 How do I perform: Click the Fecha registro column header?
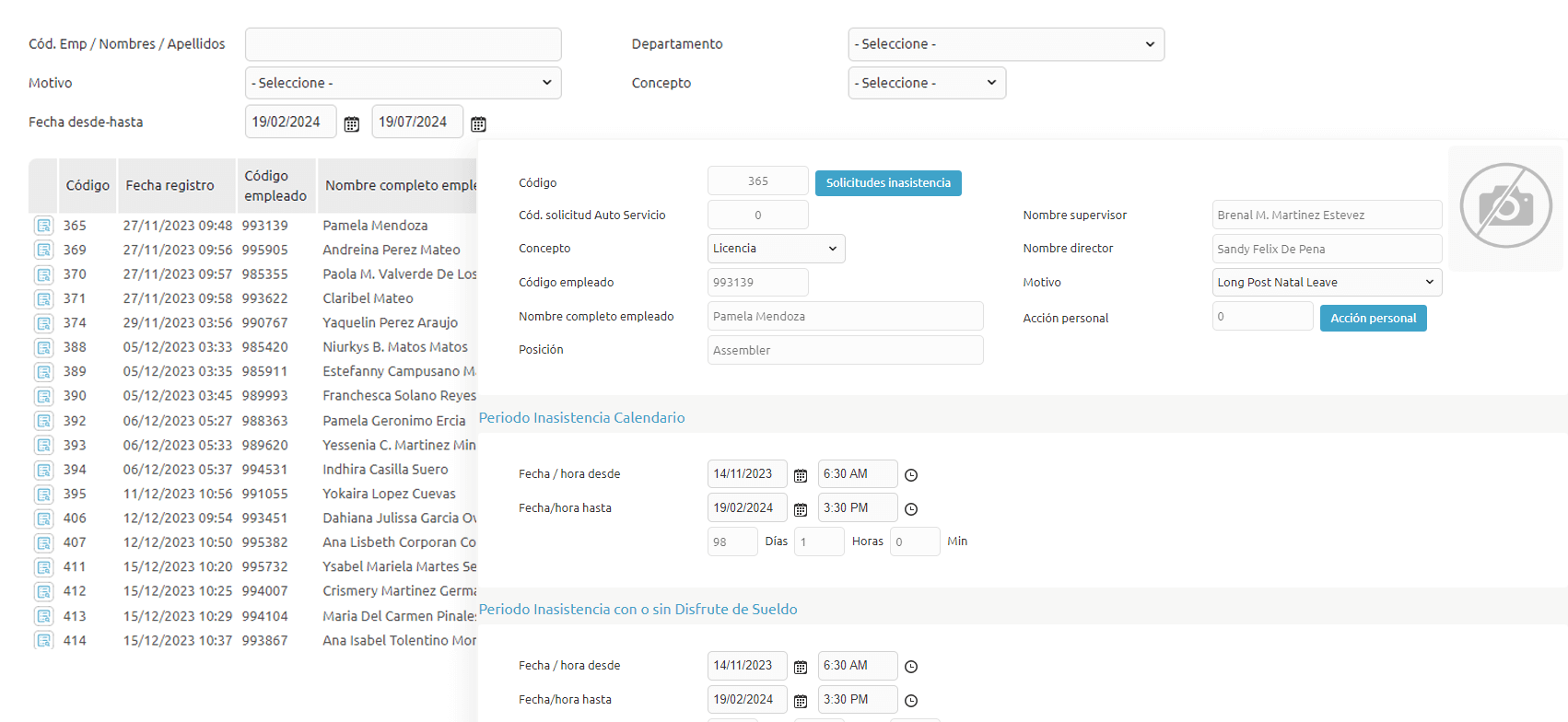coord(170,185)
